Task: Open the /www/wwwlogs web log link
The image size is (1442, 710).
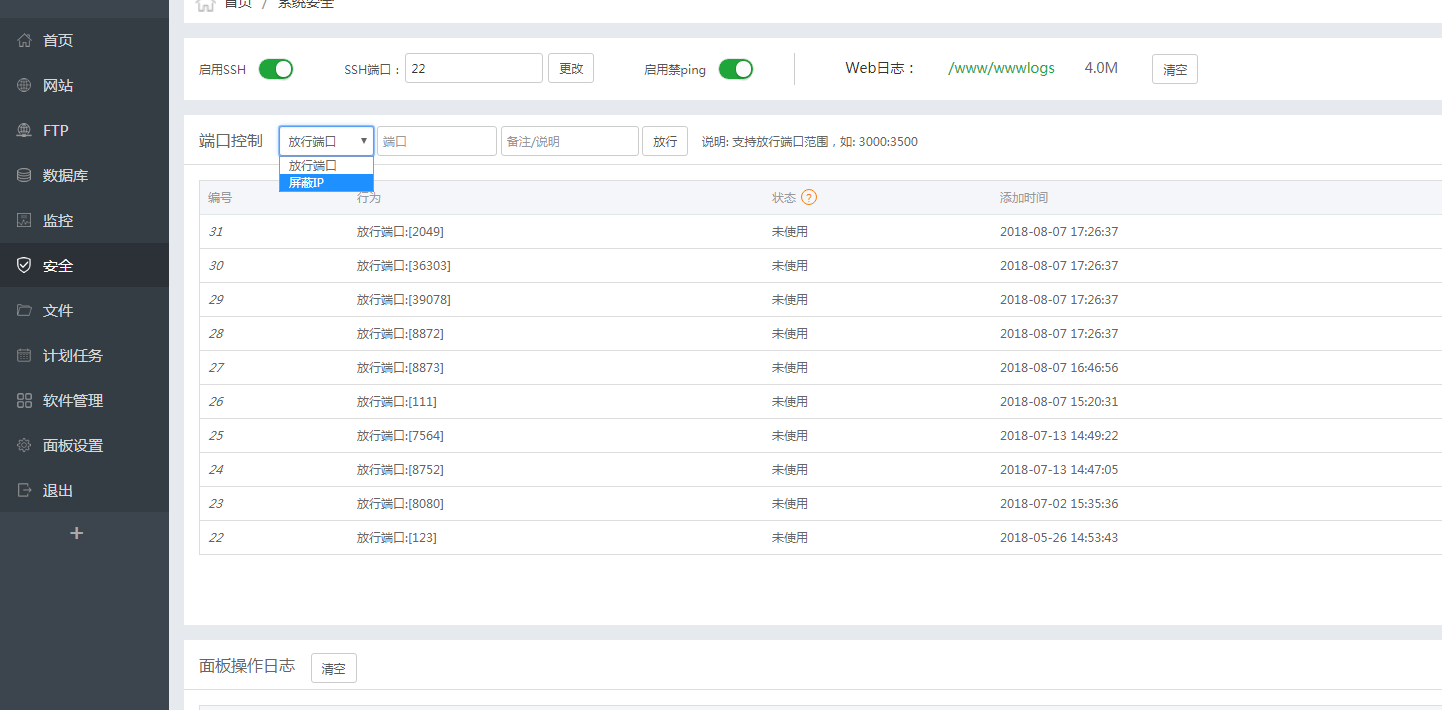Action: tap(1001, 68)
